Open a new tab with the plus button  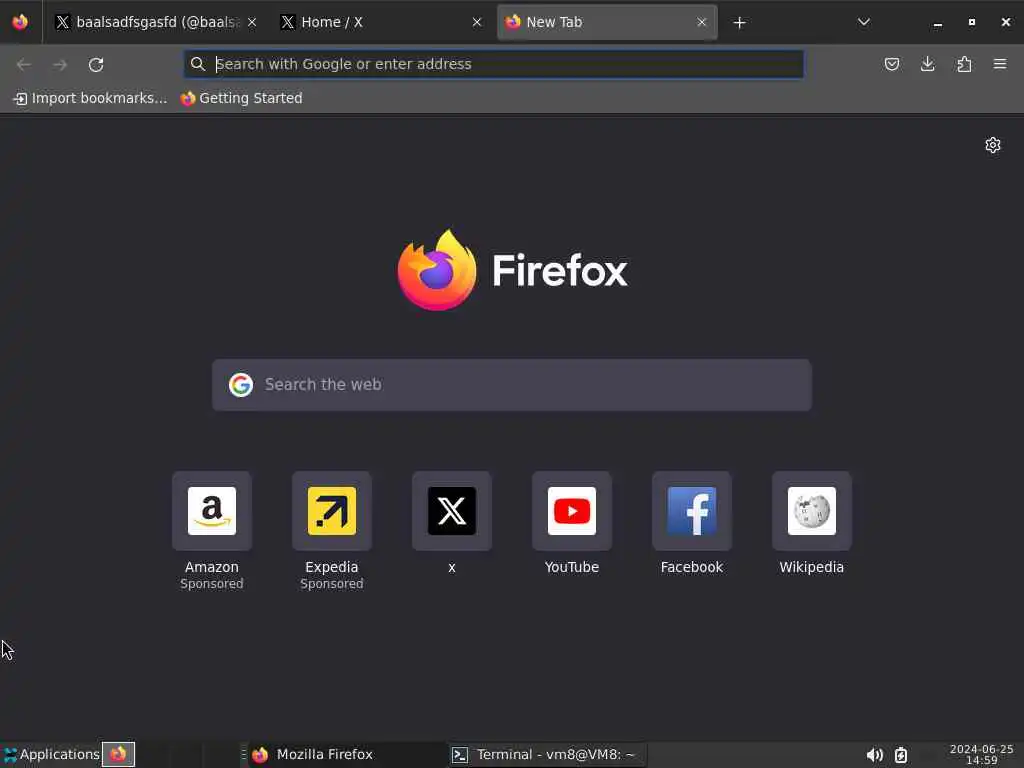739,23
